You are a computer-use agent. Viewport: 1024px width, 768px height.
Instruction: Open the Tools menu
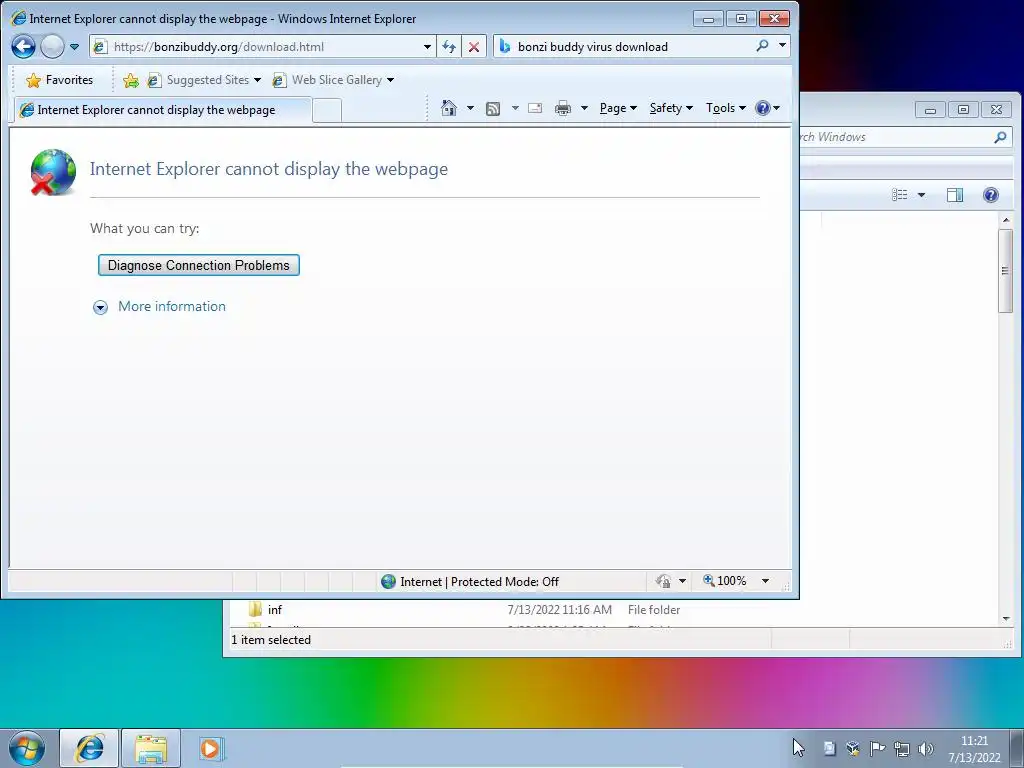(x=726, y=108)
